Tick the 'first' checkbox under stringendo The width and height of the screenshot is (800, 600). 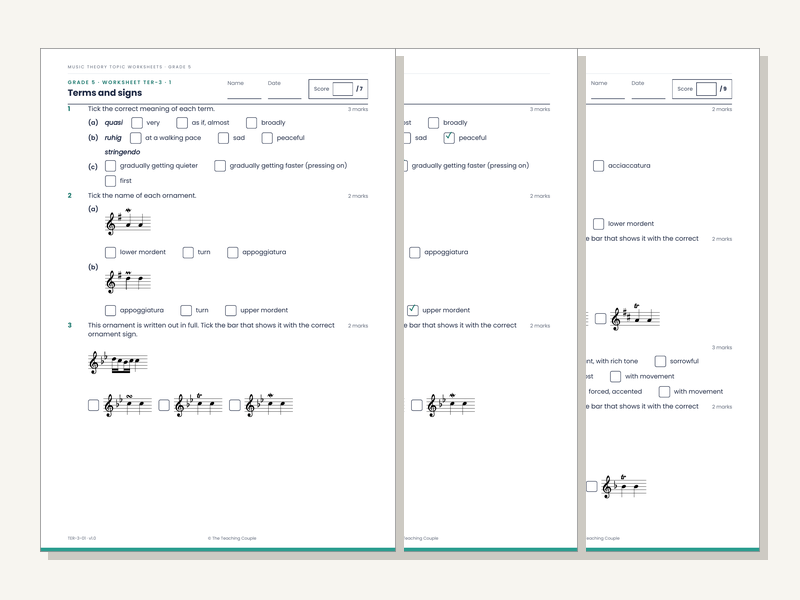pyautogui.click(x=110, y=181)
